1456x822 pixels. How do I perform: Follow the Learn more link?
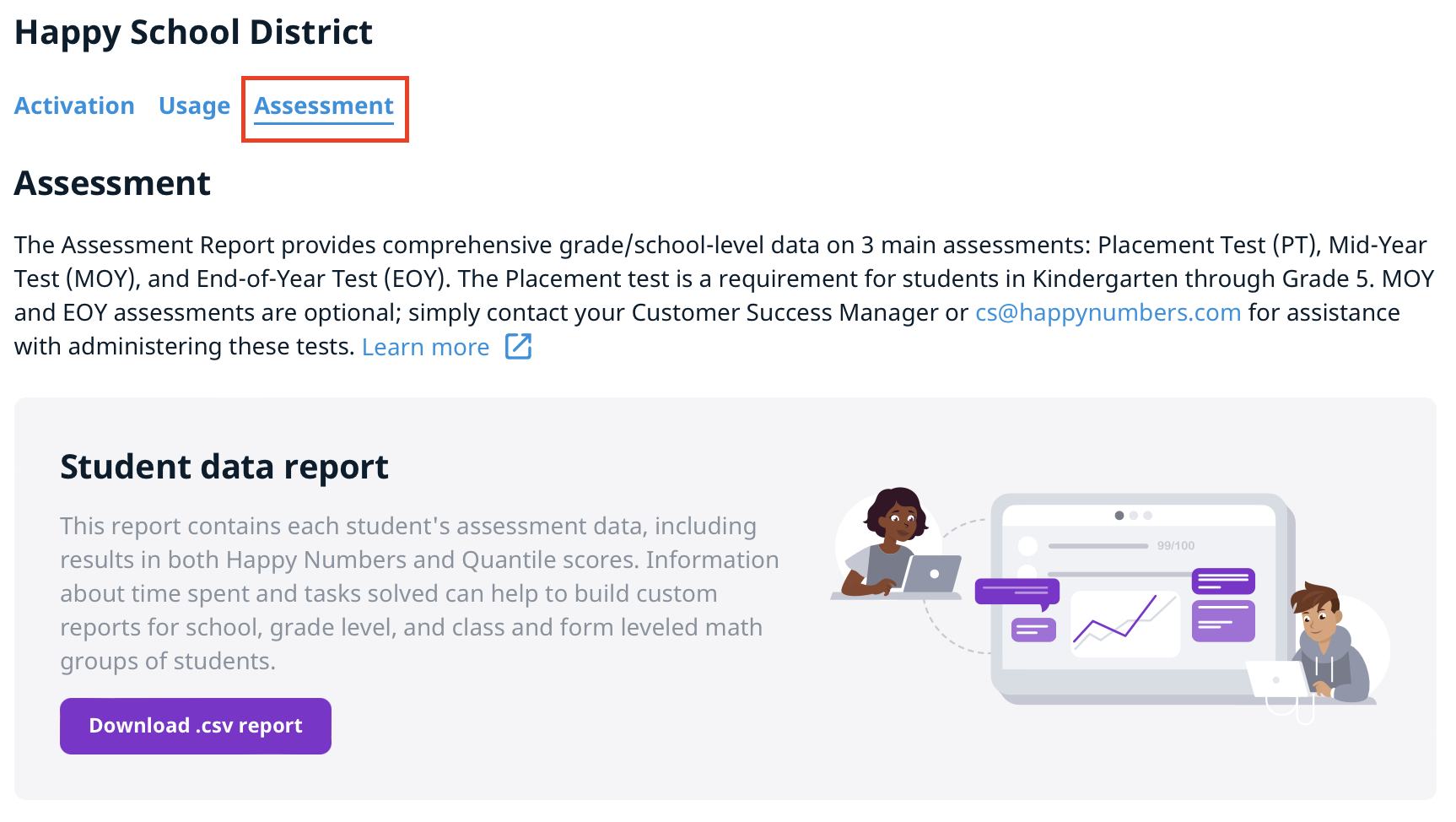pos(425,348)
